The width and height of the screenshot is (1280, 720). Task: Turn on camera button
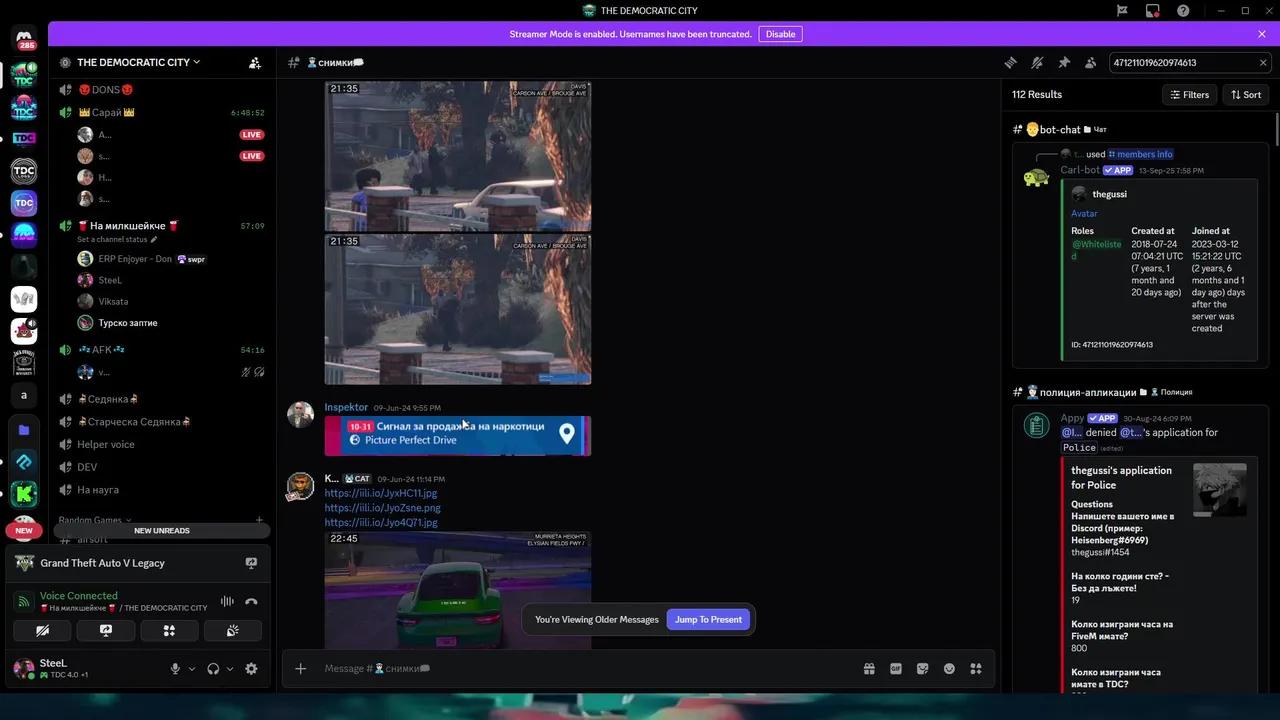(x=42, y=631)
